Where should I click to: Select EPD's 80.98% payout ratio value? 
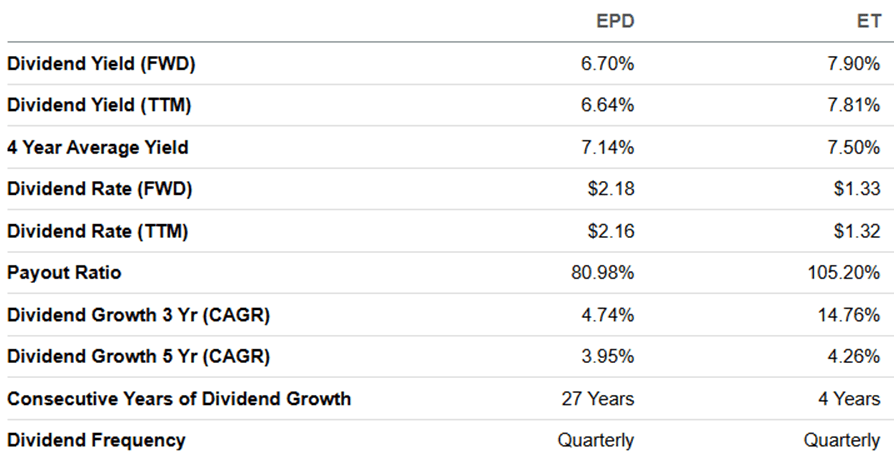(x=605, y=272)
